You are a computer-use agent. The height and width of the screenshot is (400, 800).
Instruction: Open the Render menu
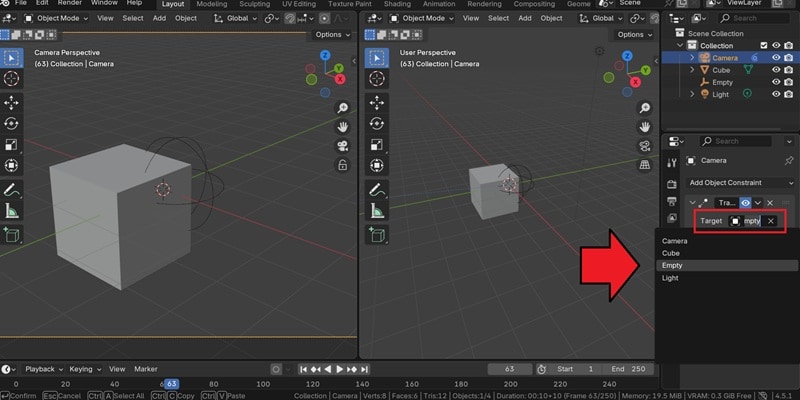69,3
